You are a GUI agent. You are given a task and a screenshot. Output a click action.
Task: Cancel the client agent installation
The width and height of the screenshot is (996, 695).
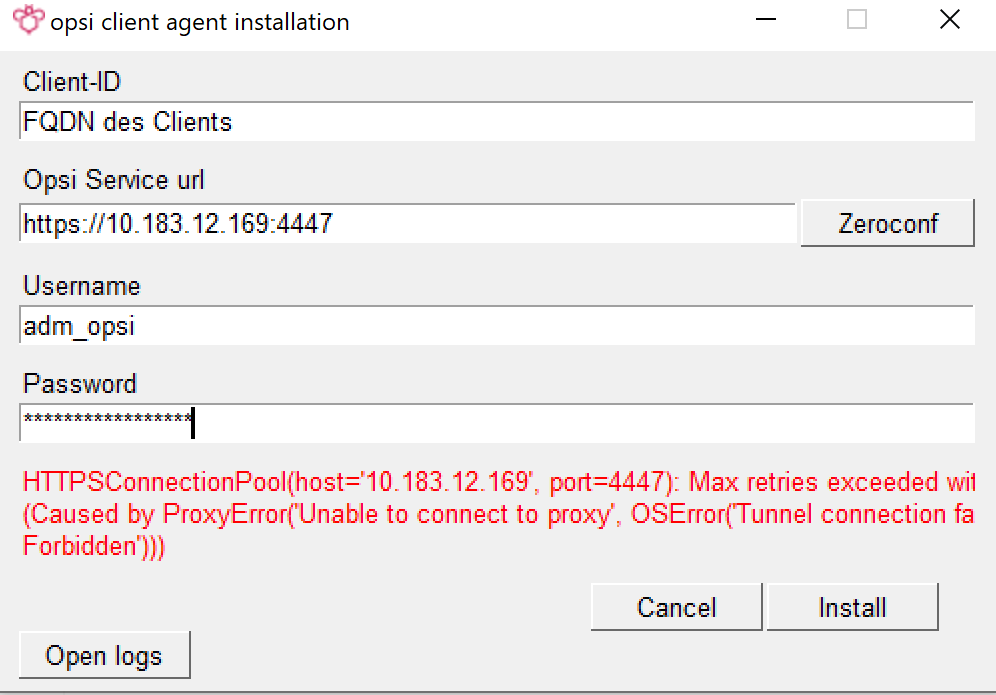tap(676, 608)
